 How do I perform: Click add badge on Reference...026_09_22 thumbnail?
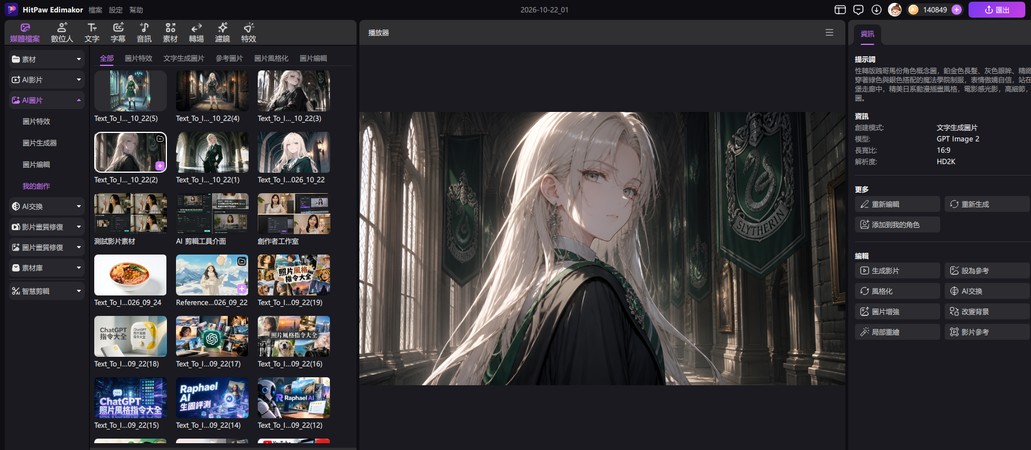[242, 288]
